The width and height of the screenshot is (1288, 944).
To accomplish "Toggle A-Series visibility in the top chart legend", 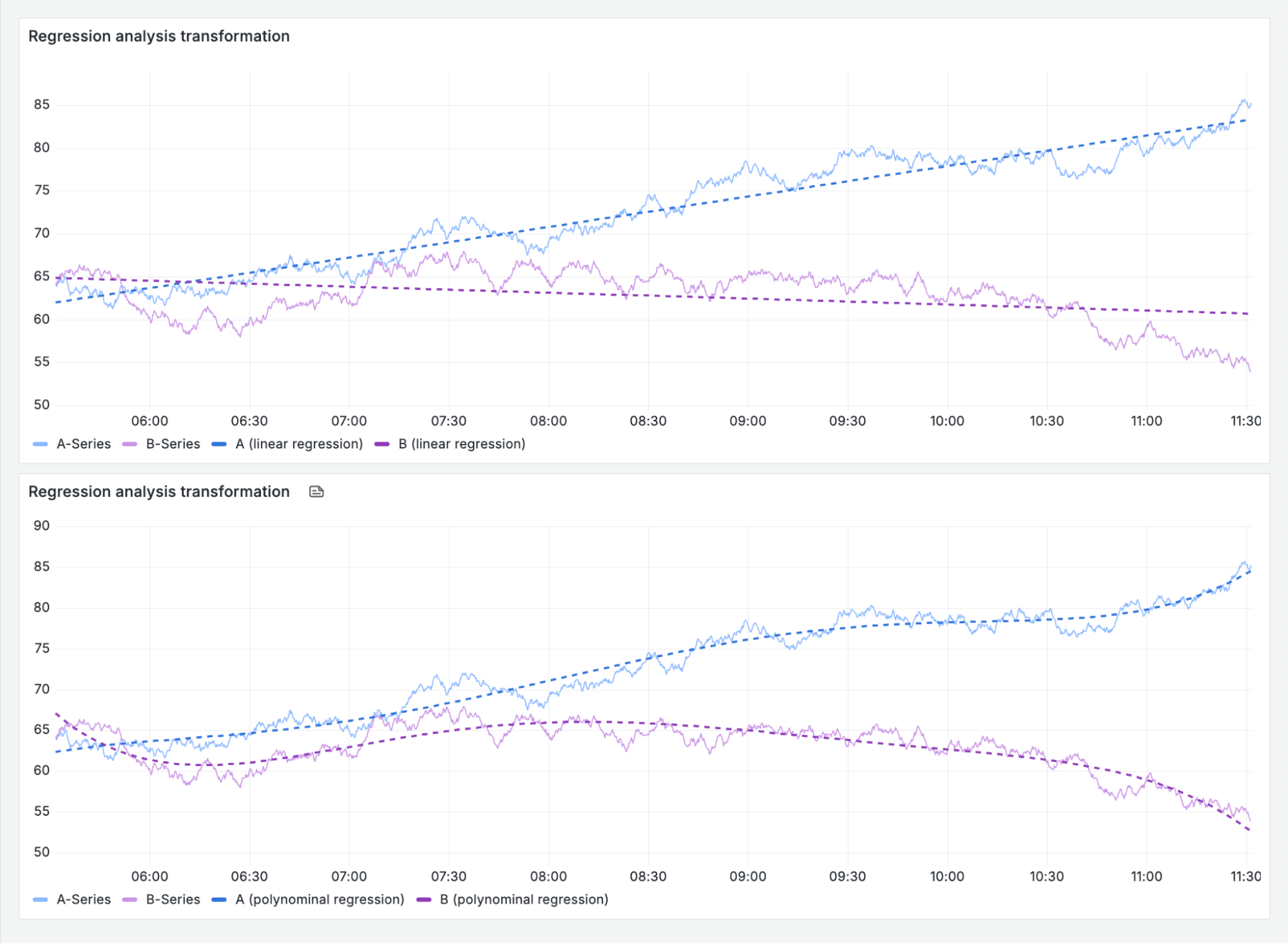I will (84, 443).
